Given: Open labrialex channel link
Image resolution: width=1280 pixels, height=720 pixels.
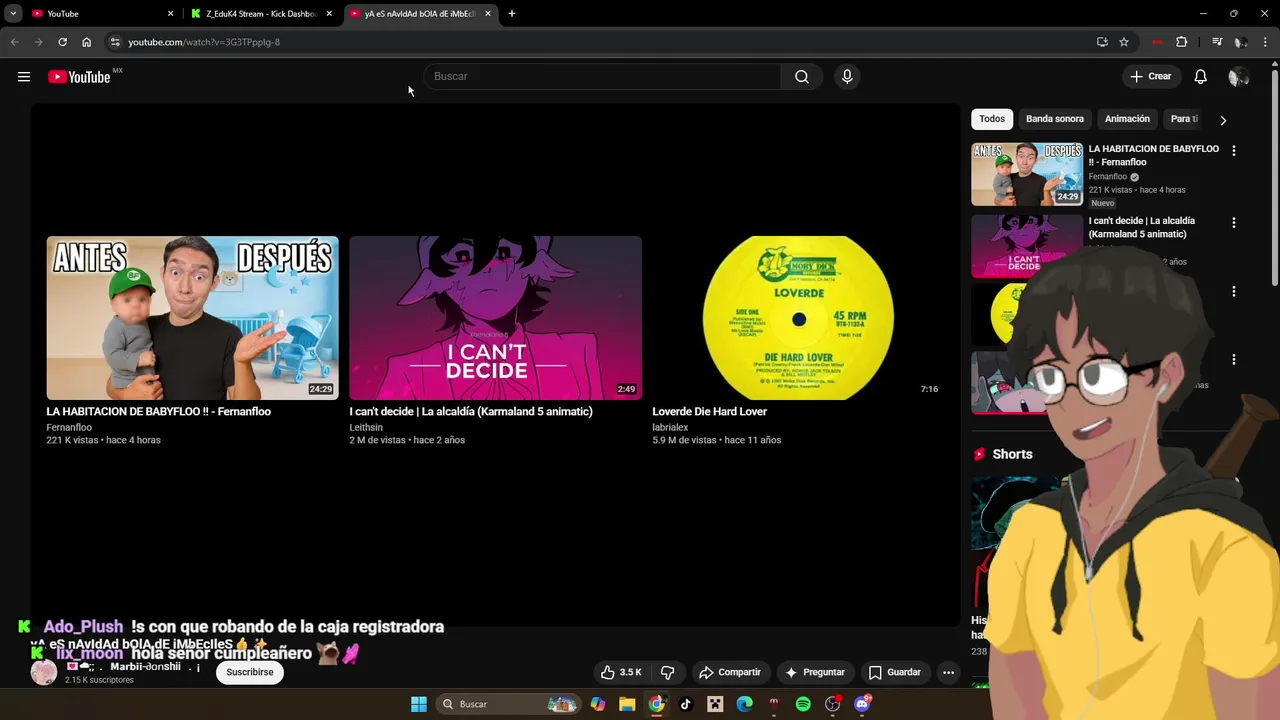Looking at the screenshot, I should (x=671, y=428).
